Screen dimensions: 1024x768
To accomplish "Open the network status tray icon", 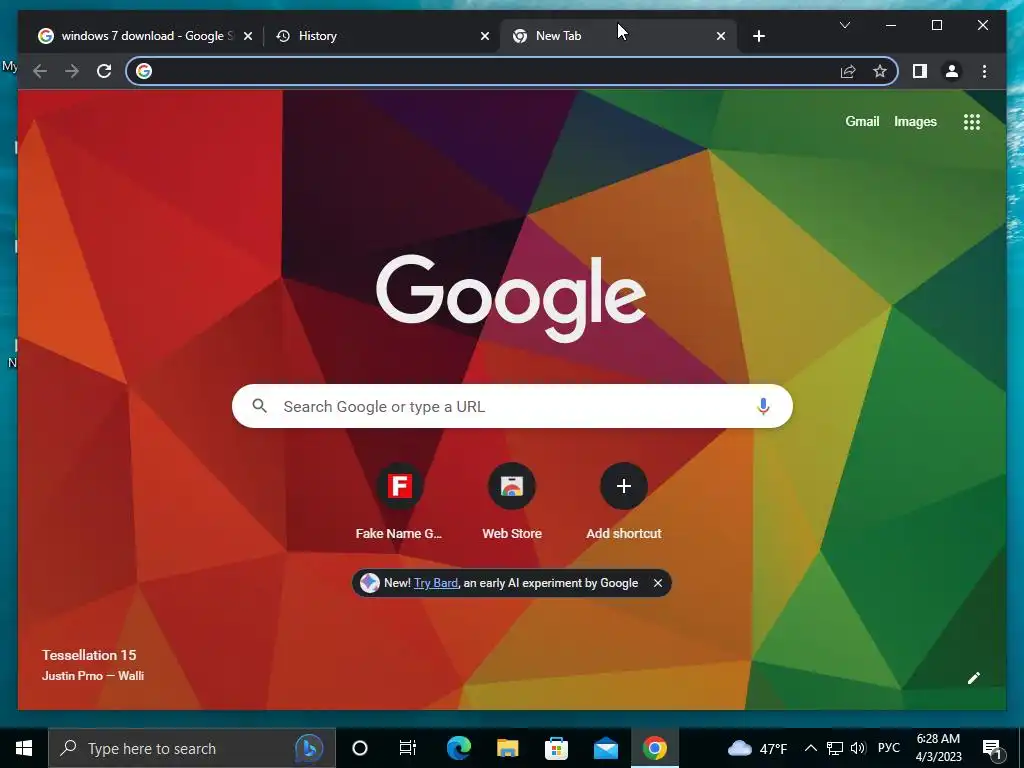I will [x=835, y=748].
